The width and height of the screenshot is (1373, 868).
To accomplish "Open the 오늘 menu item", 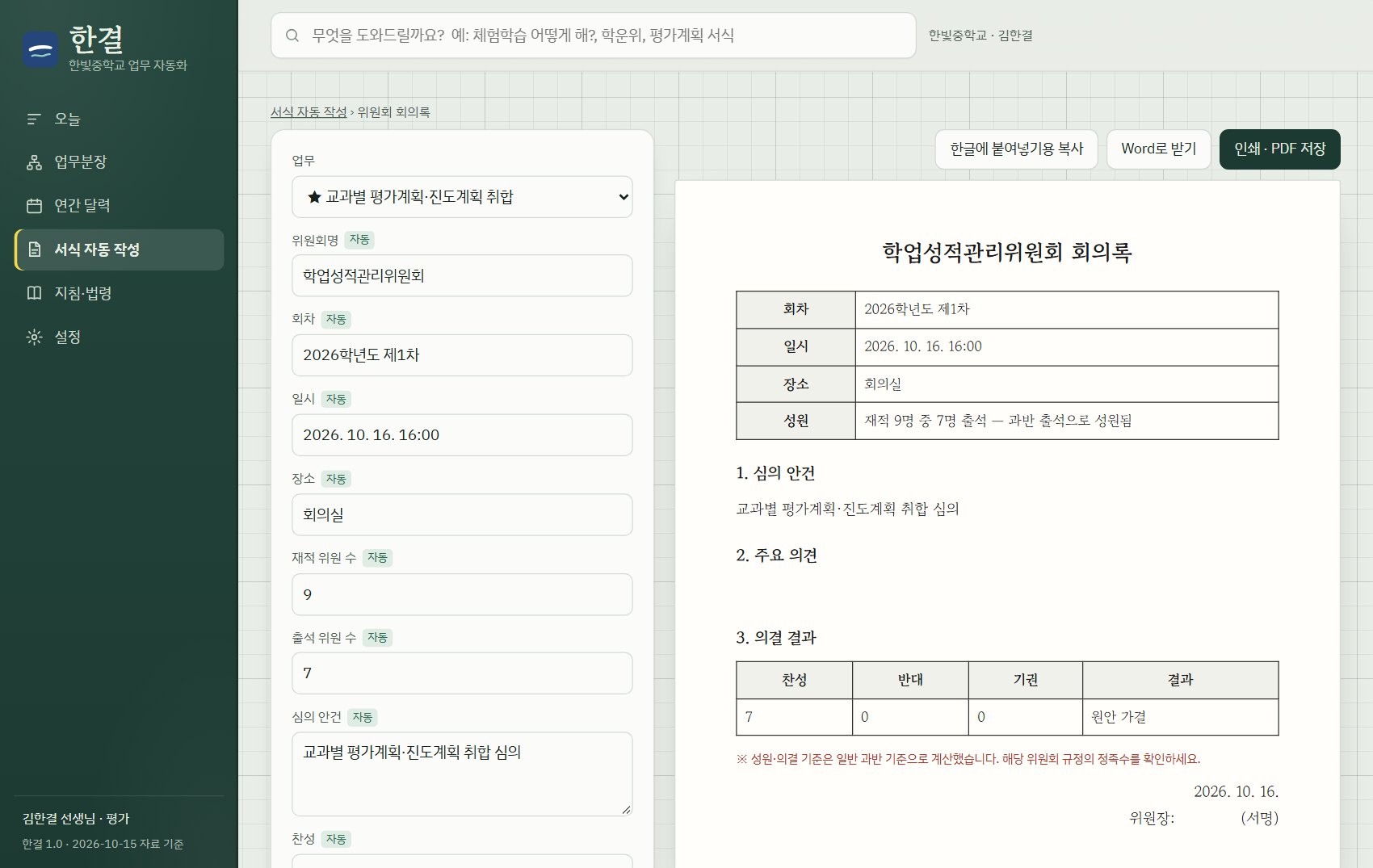I will (x=120, y=119).
